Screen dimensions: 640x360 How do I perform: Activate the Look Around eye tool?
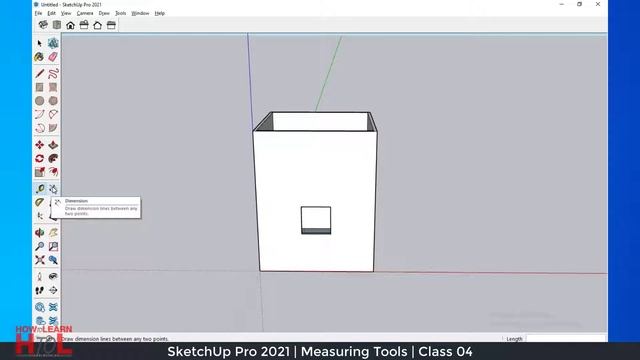pos(53,277)
